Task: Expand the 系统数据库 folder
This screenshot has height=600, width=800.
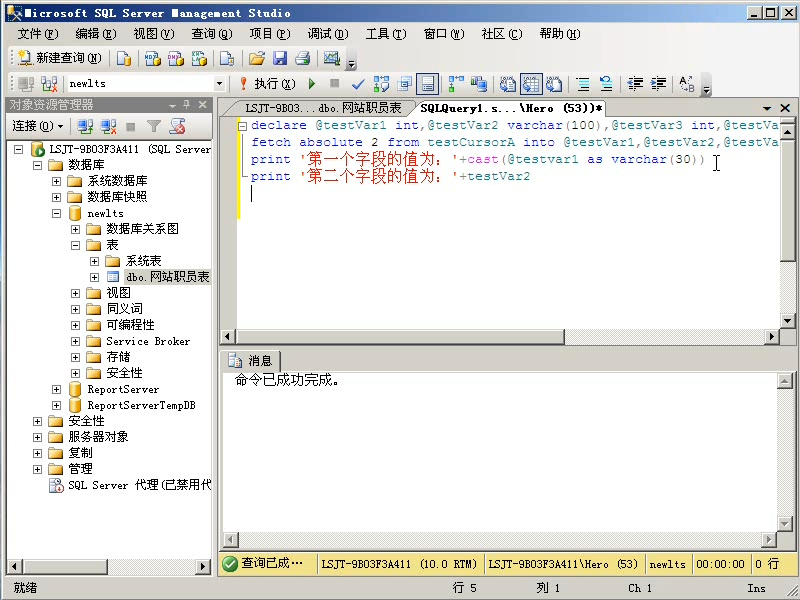Action: coord(56,181)
